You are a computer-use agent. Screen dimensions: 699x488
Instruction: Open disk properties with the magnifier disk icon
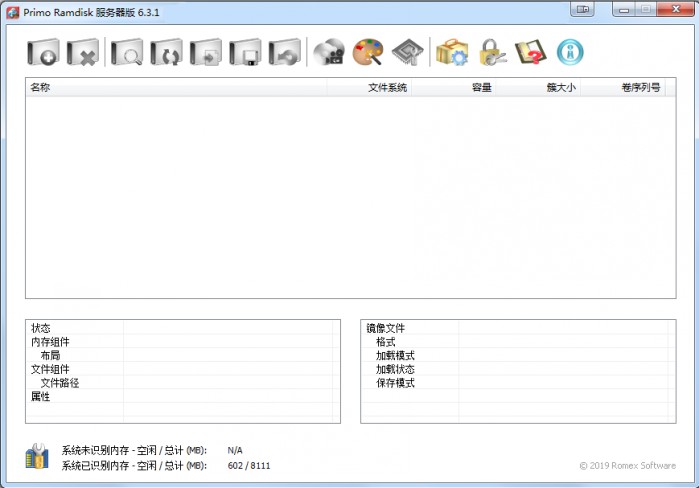pos(127,52)
